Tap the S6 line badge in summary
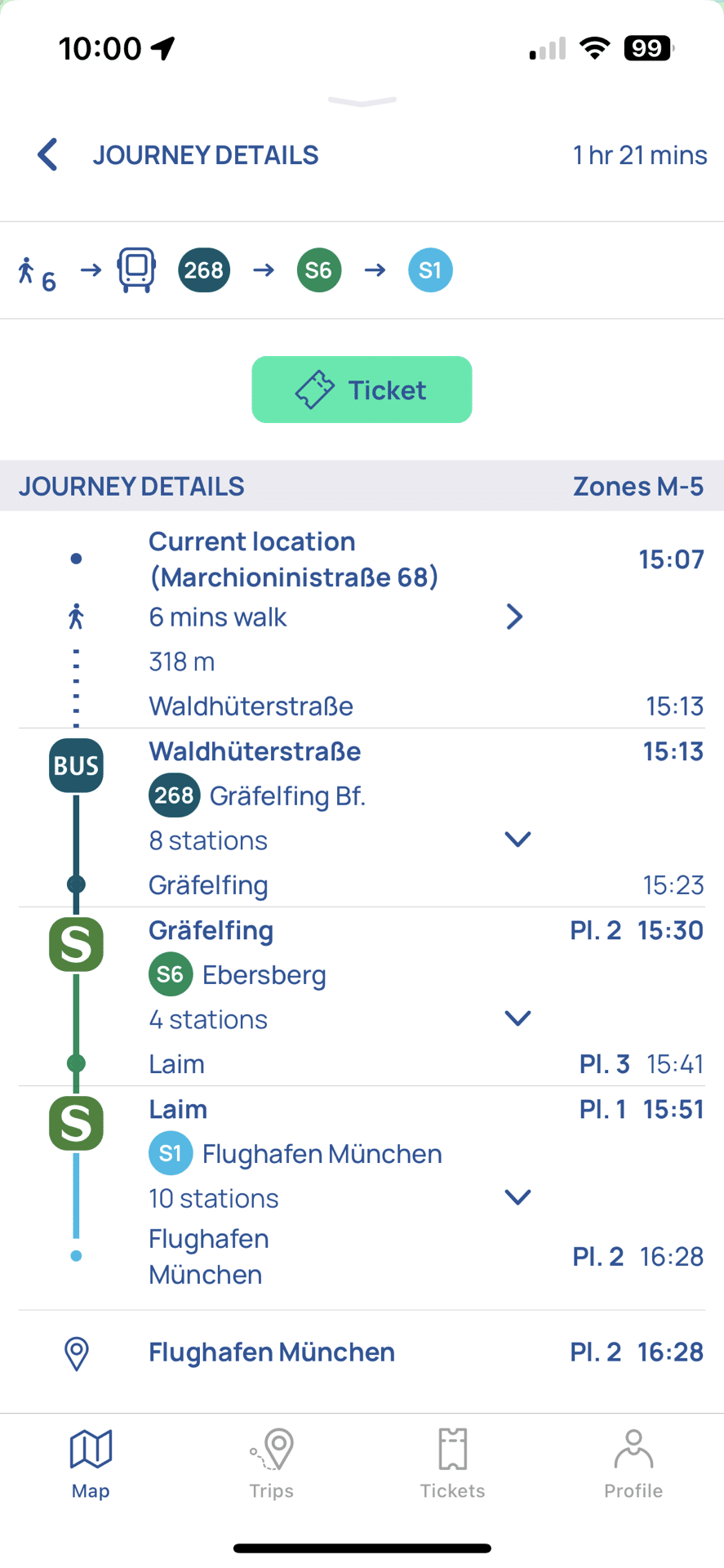The width and height of the screenshot is (724, 1568). pos(318,269)
